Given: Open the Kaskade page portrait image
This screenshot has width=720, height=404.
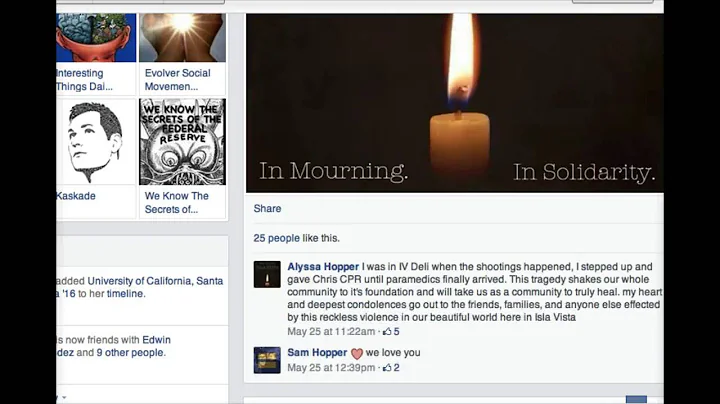Looking at the screenshot, I should (x=96, y=141).
